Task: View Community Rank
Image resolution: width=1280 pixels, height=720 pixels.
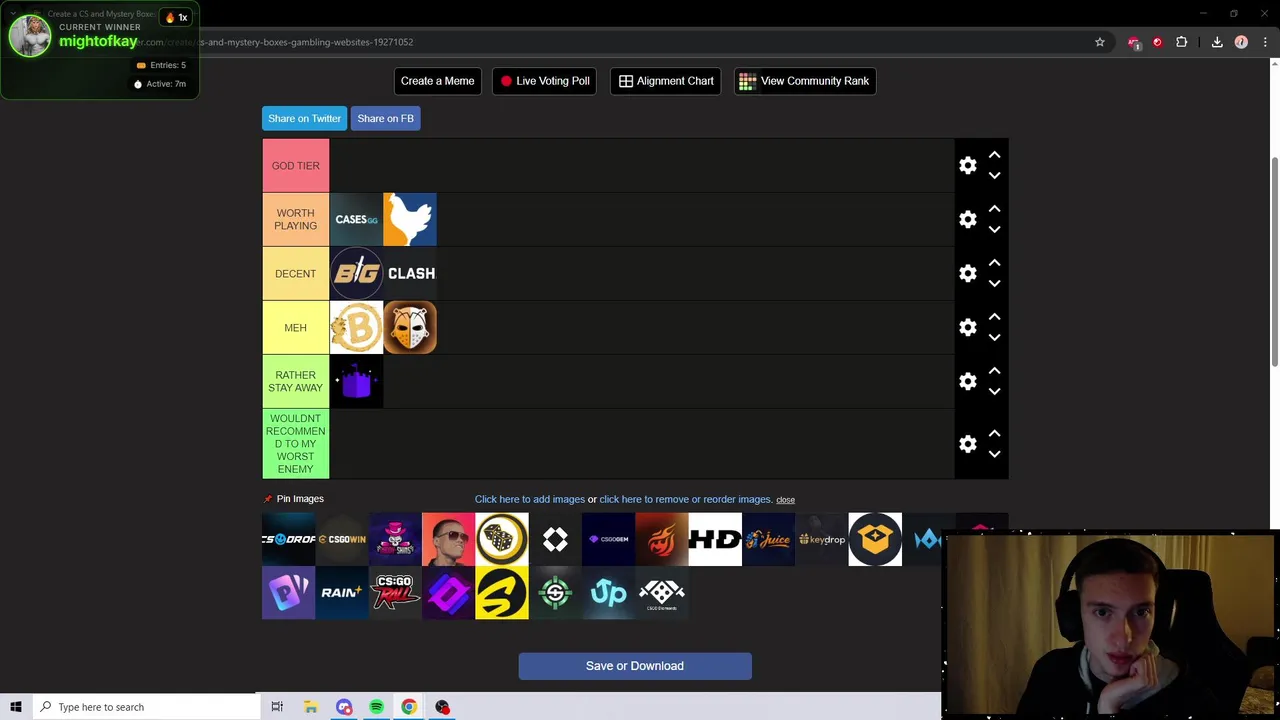Action: (x=804, y=81)
